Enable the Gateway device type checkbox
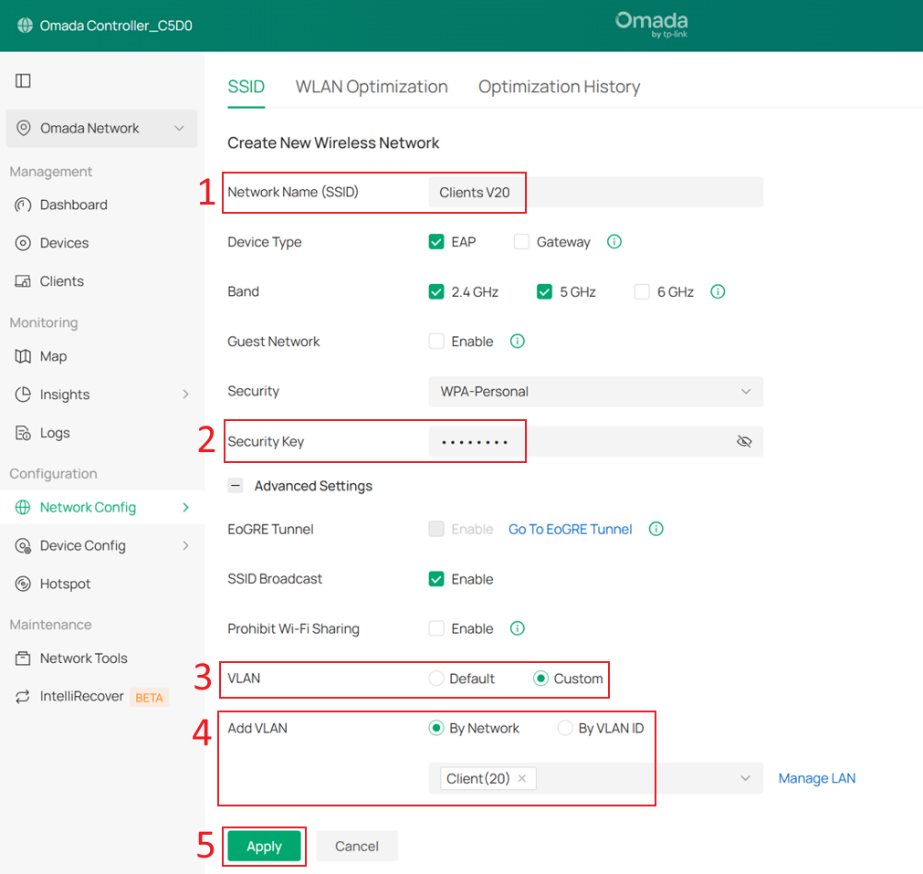The image size is (923, 874). [521, 241]
